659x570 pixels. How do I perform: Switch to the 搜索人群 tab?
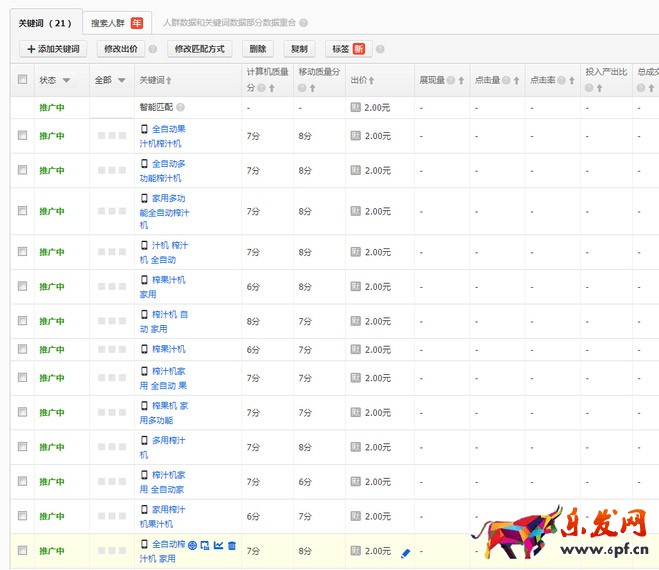[x=117, y=22]
